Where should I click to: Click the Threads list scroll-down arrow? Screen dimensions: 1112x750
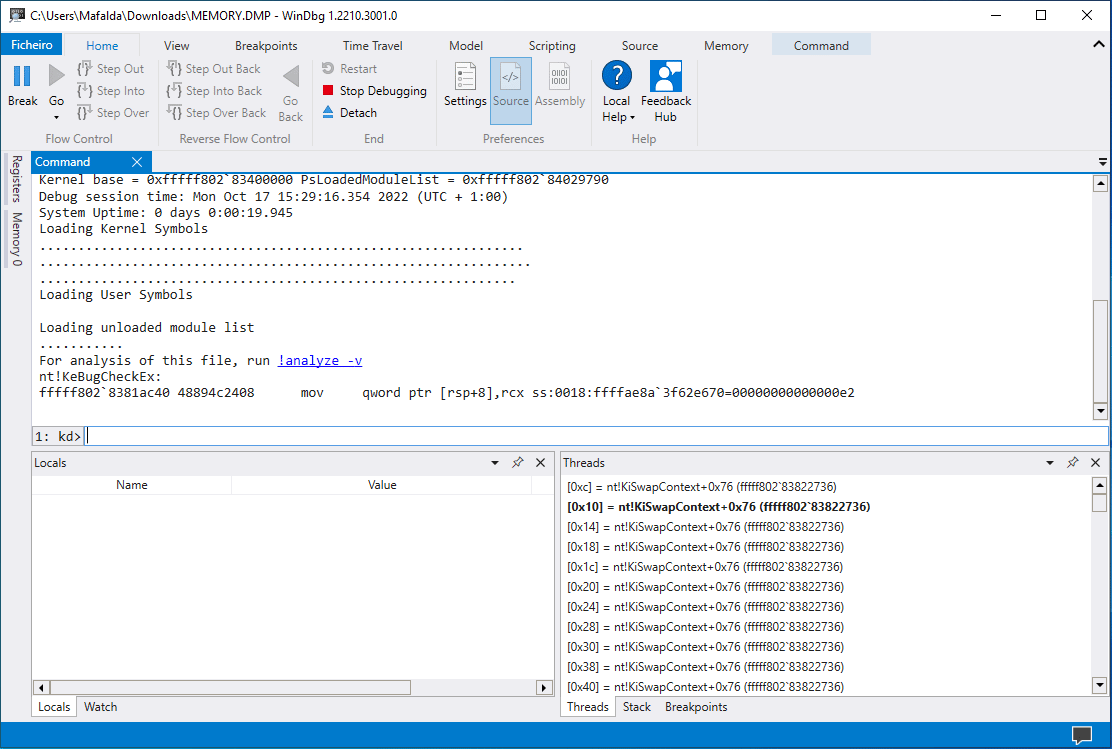coord(1099,685)
